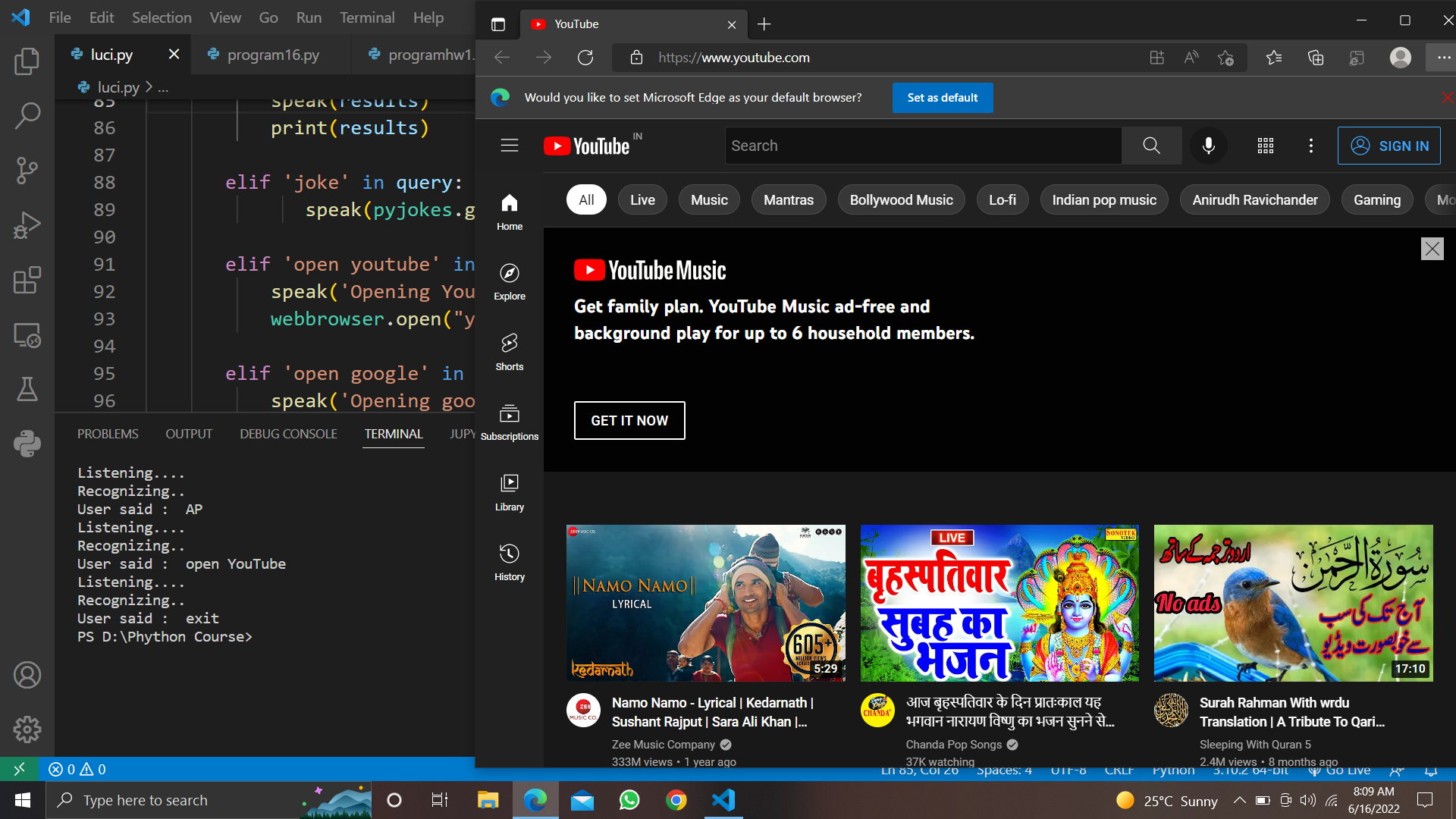Activate YouTube voice search microphone

pos(1209,146)
